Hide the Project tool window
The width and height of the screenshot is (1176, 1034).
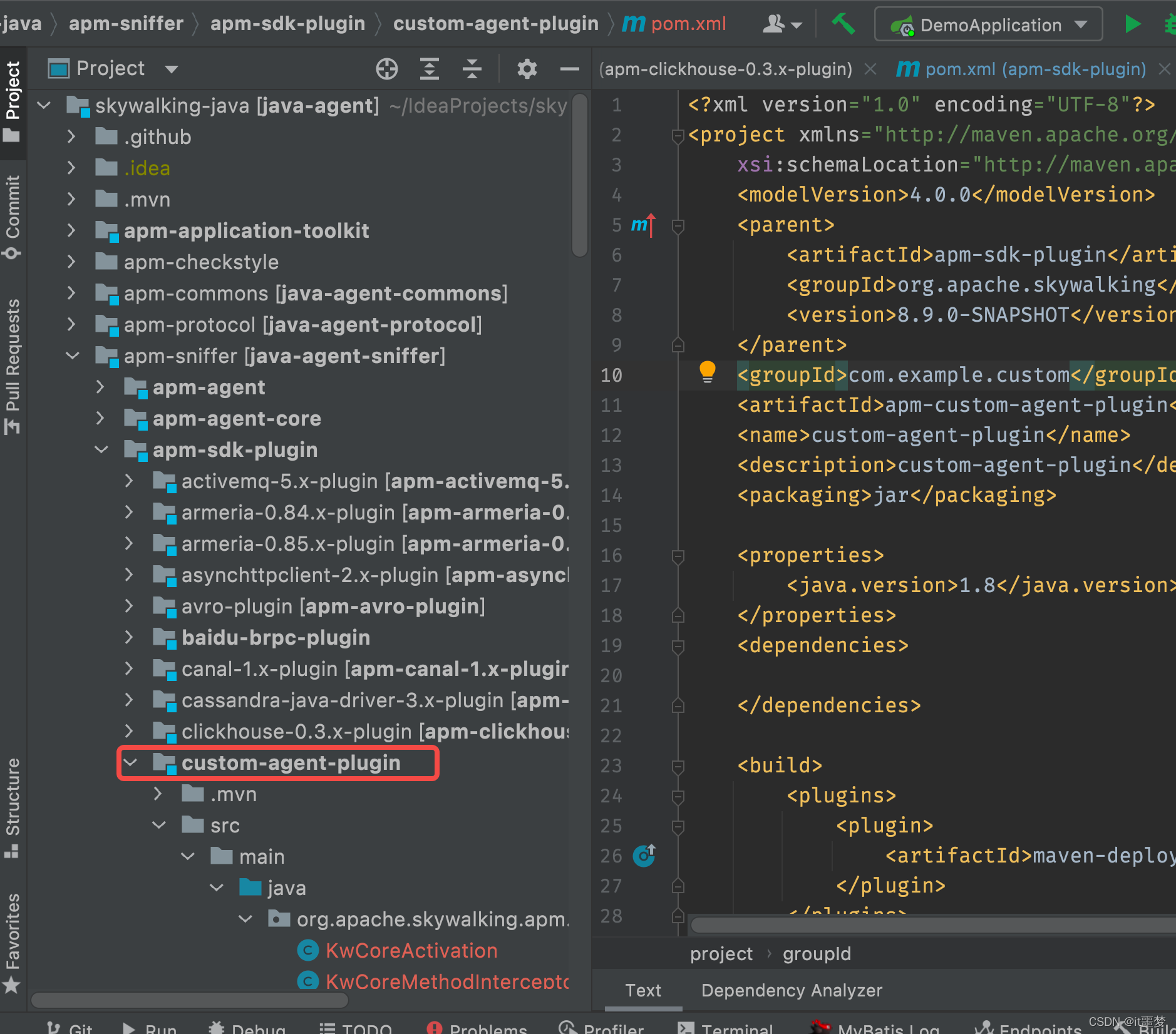tap(569, 68)
